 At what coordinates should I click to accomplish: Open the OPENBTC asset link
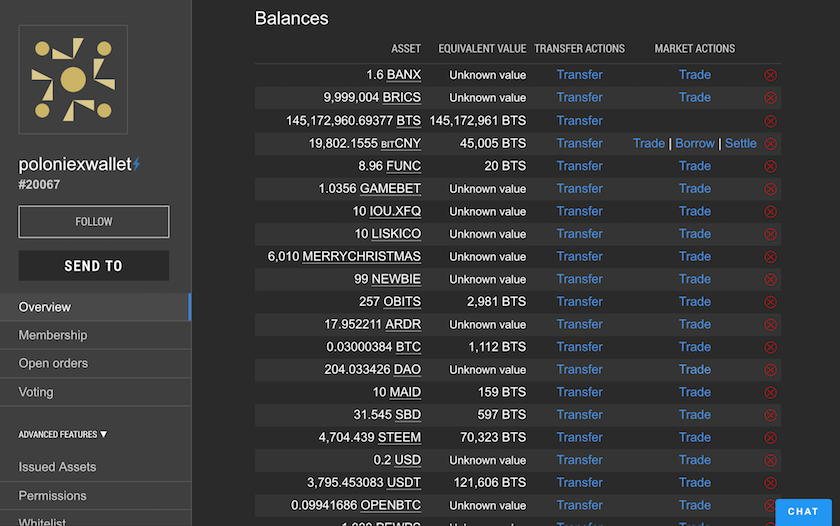pos(391,506)
